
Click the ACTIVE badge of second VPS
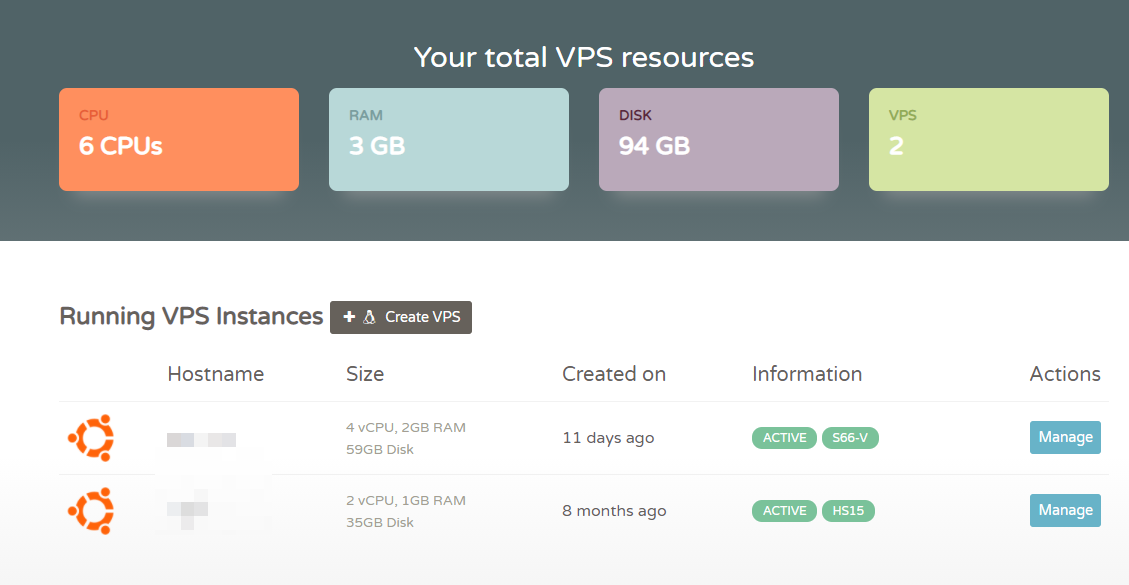[784, 511]
